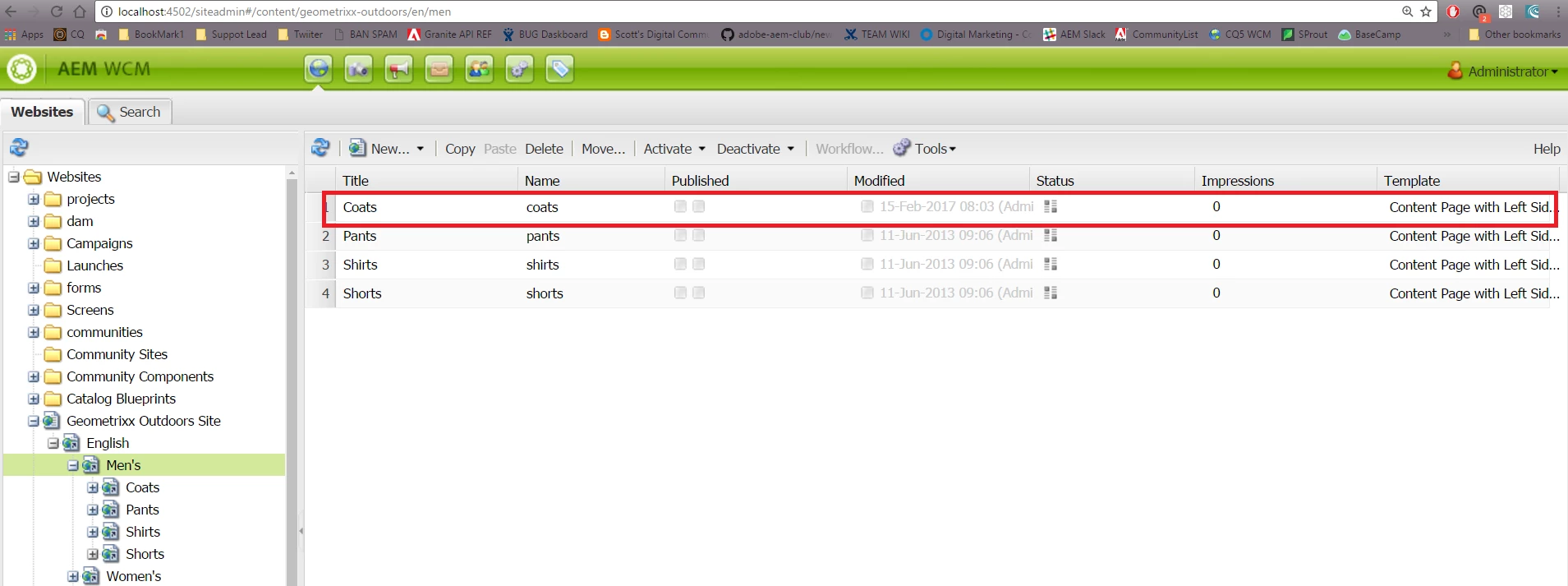Click the Launches folder icon
Screen dimensions: 1568x586
(x=53, y=265)
